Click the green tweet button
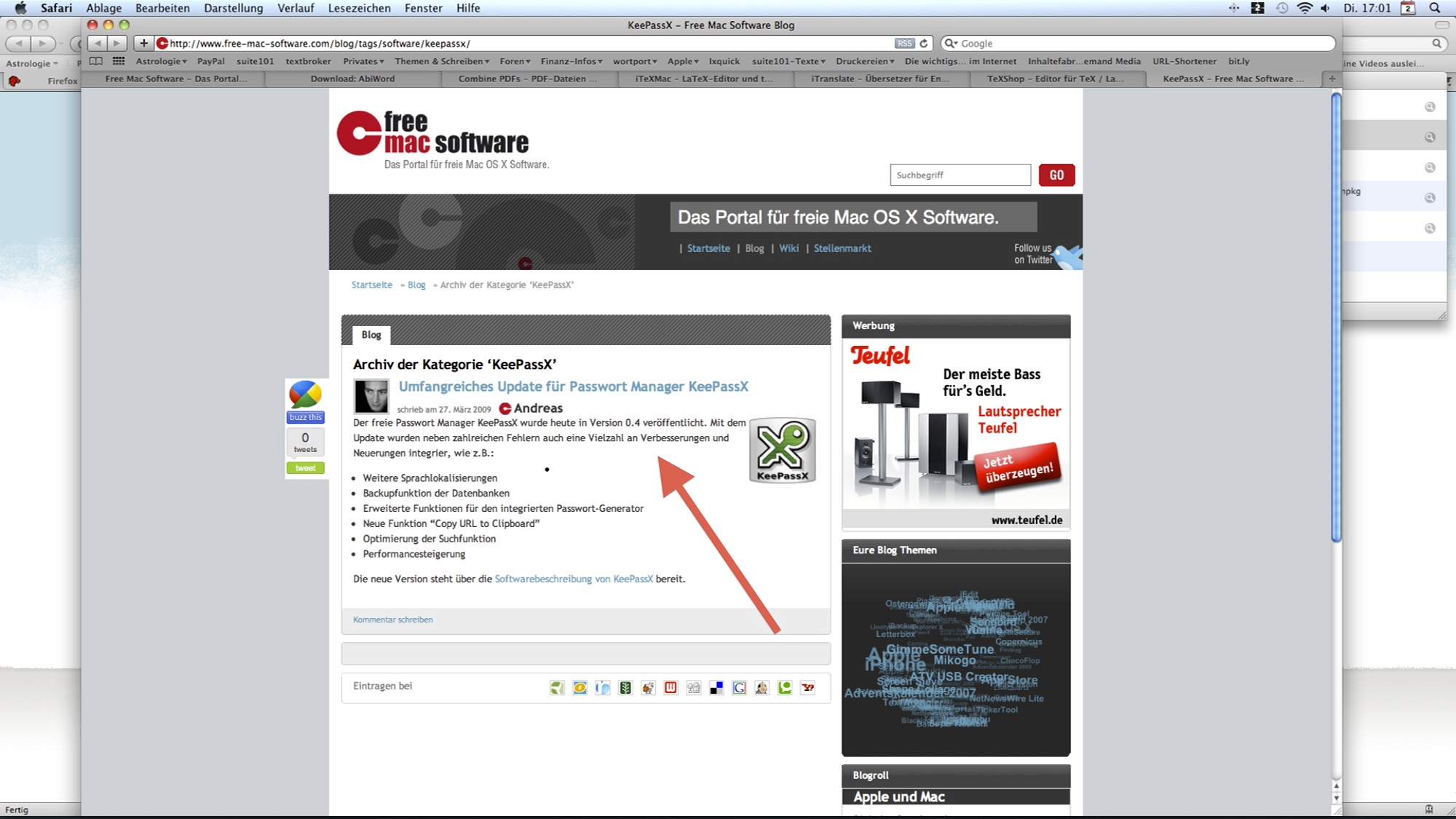Screen dimensions: 1456x819 (x=305, y=468)
